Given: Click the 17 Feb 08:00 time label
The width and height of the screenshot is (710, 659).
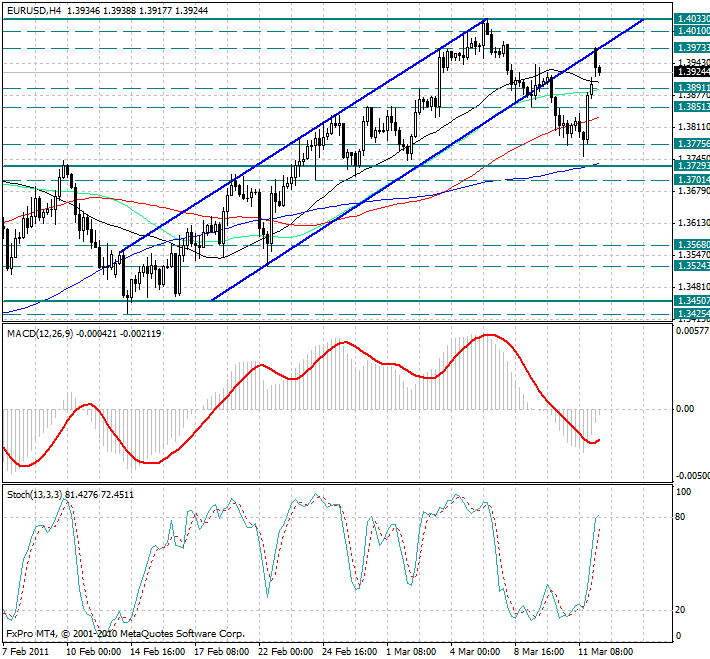Looking at the screenshot, I should click(222, 652).
